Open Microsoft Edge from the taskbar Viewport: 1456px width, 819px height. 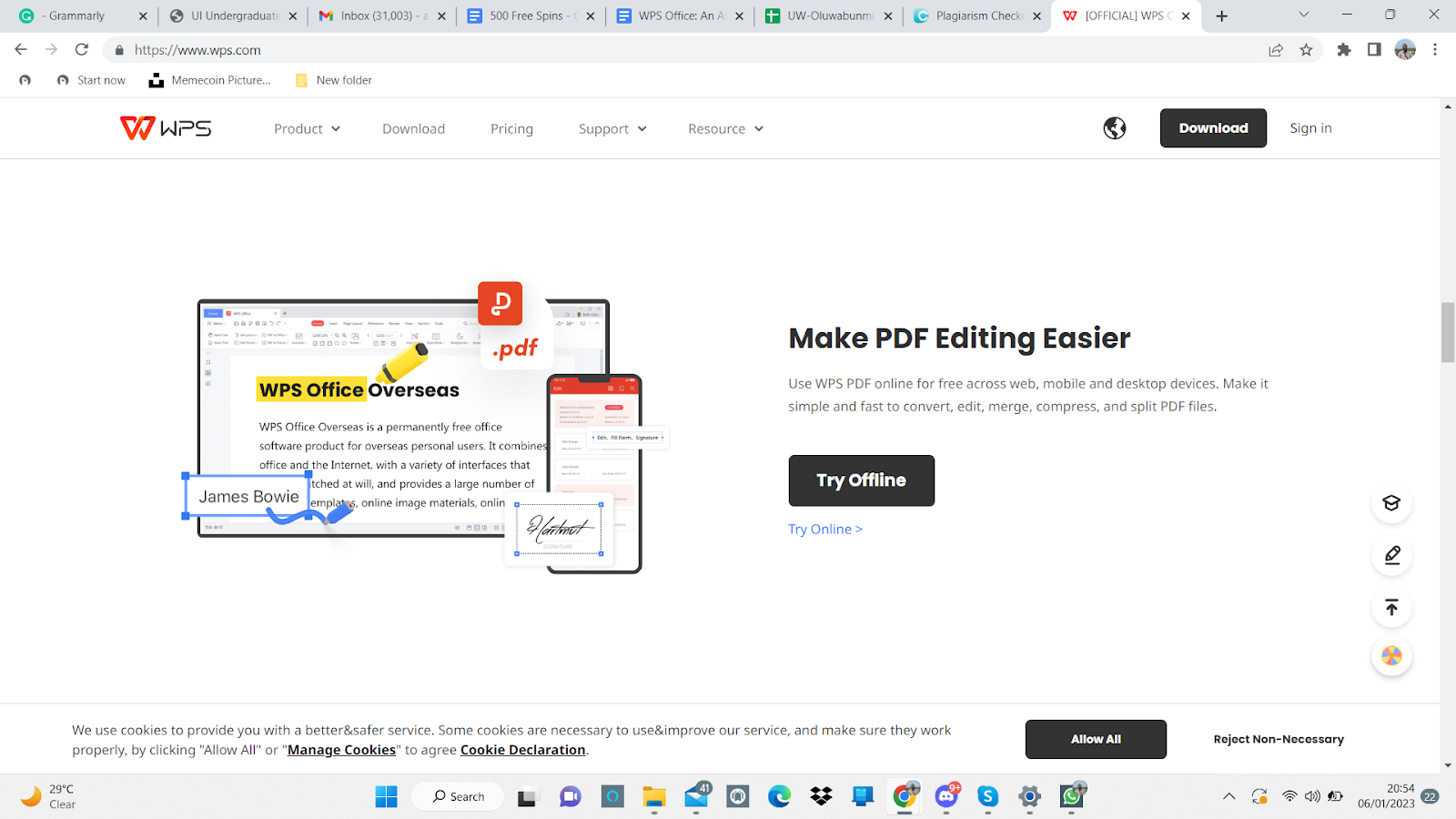point(780,797)
